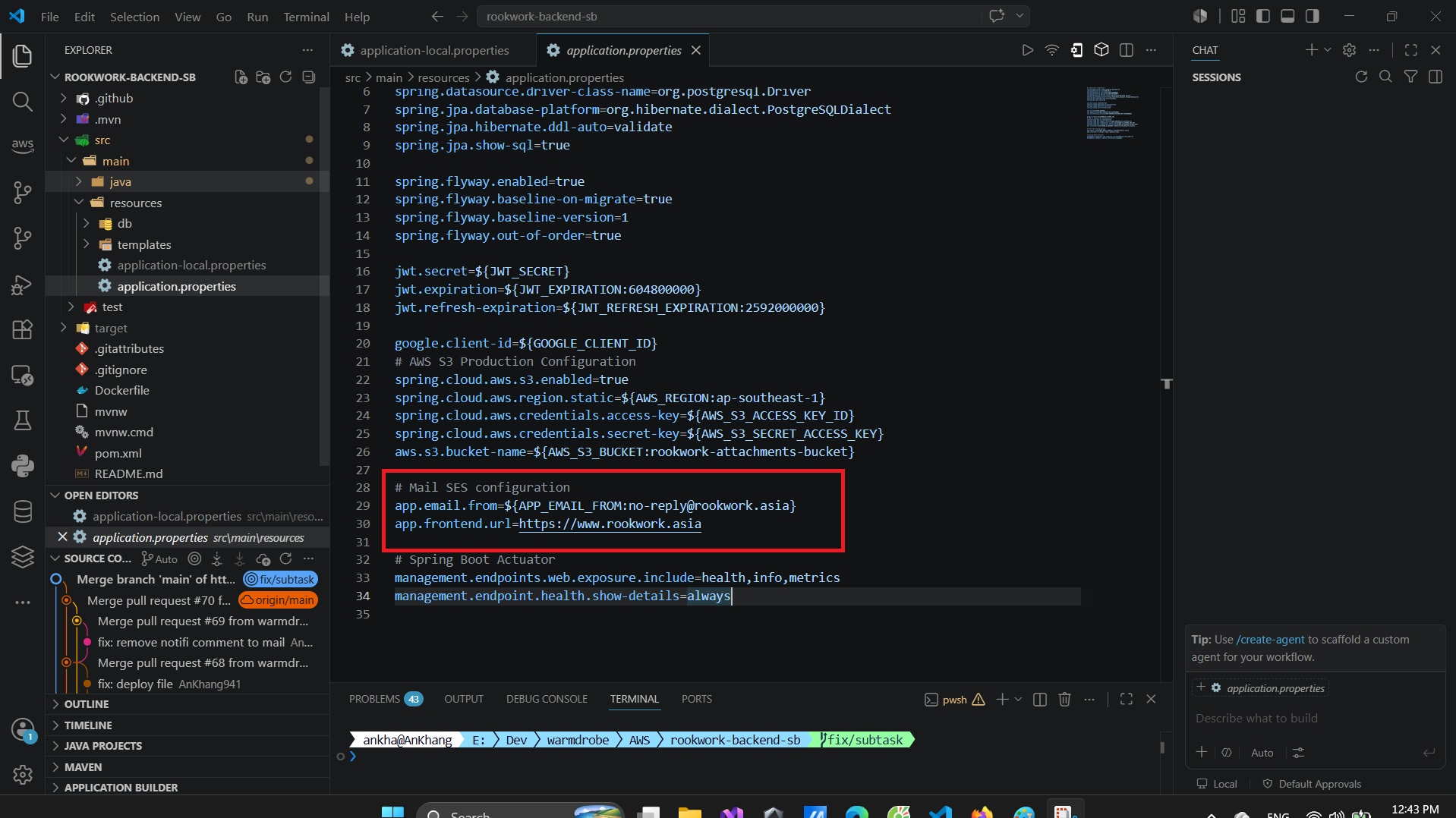
Task: Click New File in Explorer header
Action: 241,77
